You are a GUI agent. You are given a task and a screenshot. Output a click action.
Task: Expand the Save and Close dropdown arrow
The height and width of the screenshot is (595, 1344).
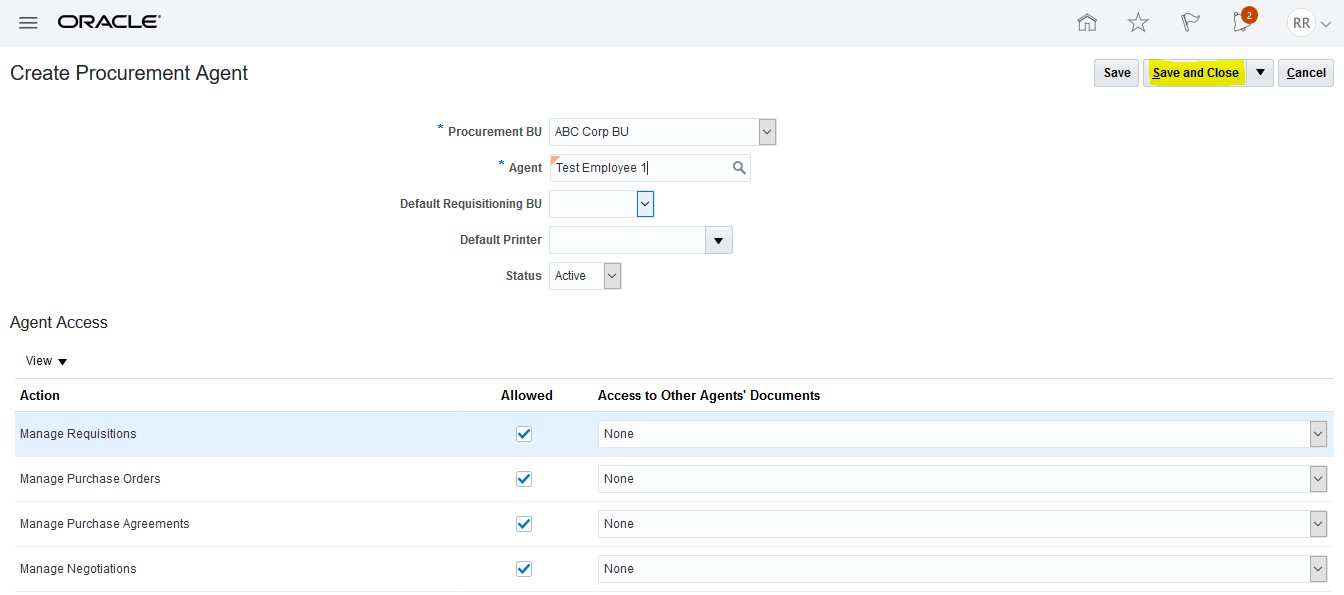(1260, 72)
